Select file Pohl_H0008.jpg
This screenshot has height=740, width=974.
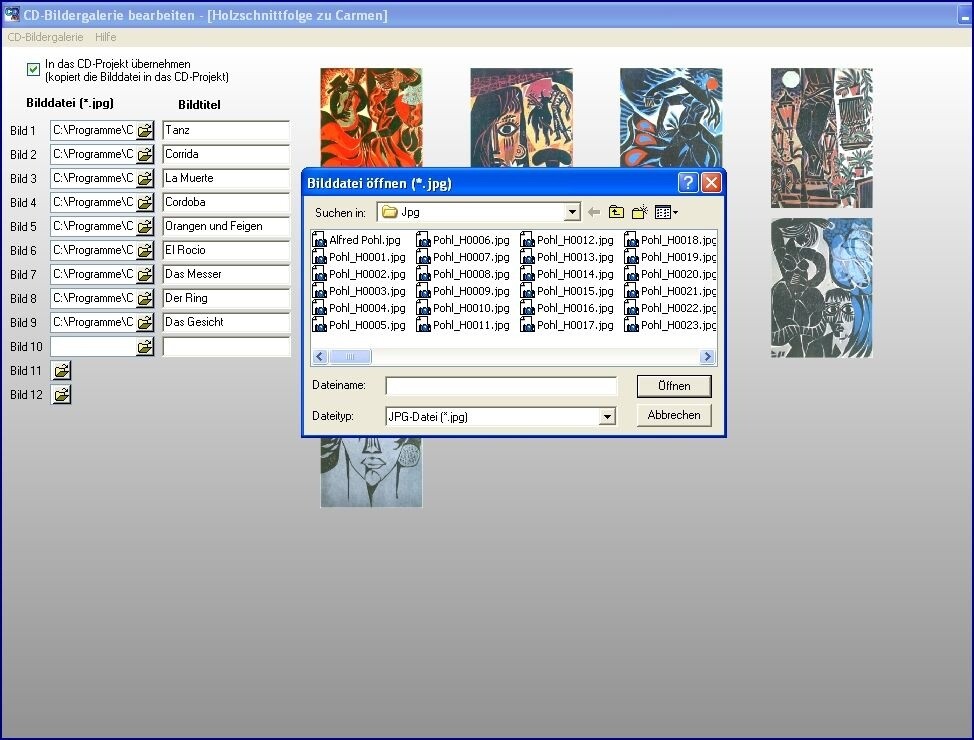[x=463, y=274]
